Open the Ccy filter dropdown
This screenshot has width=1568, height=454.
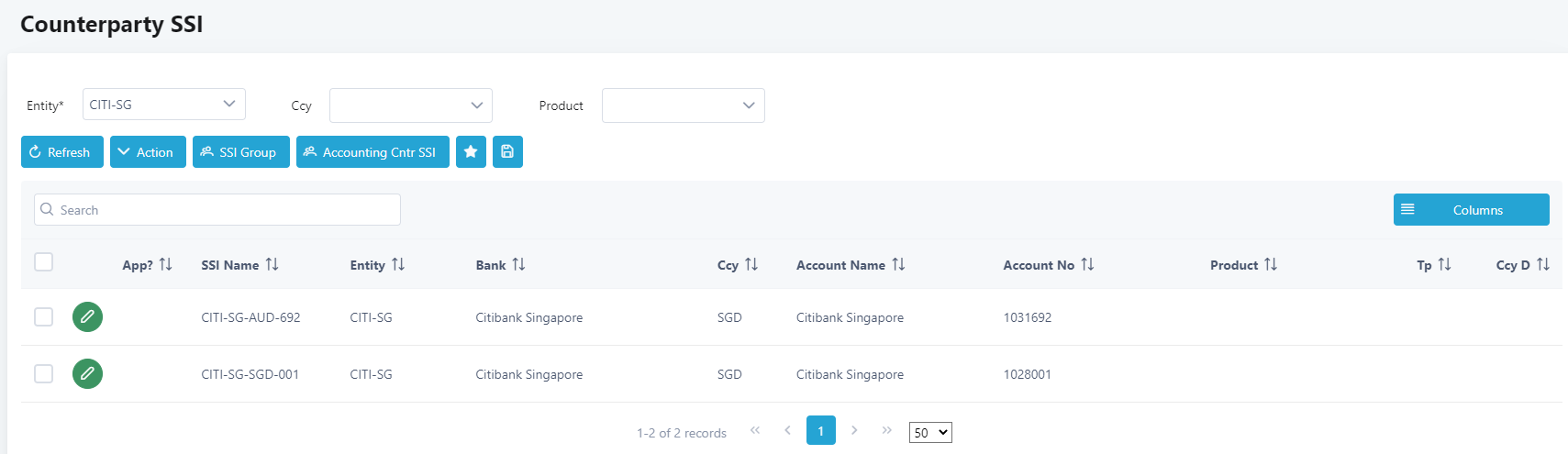410,105
